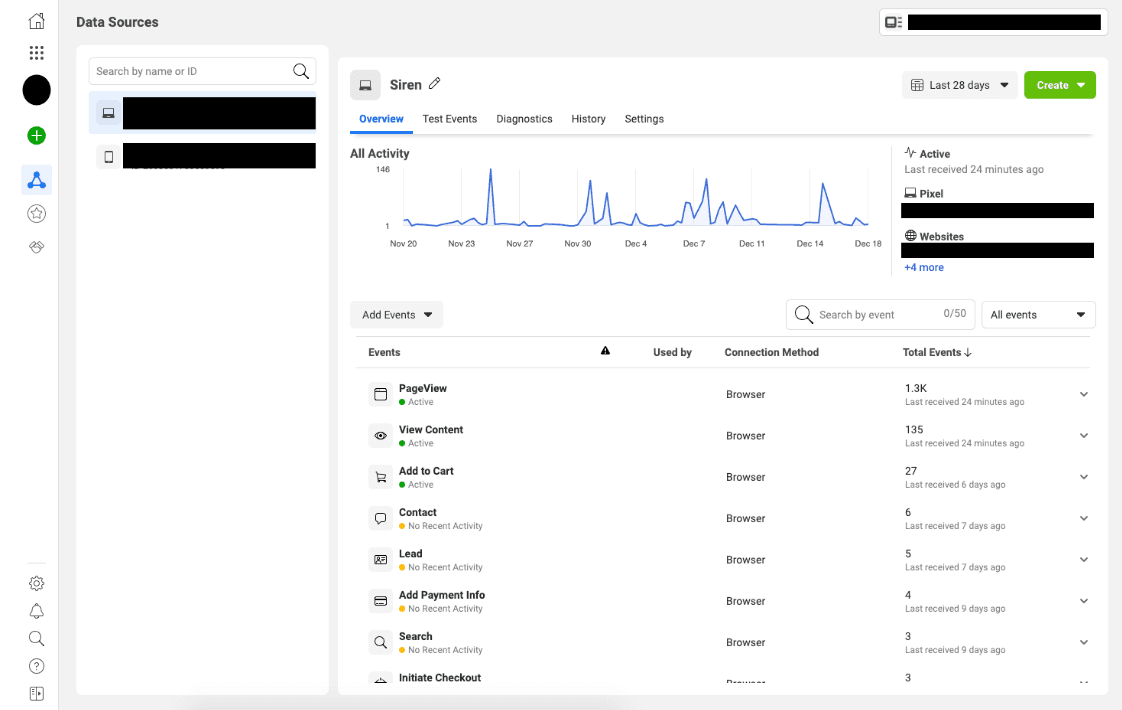Expand the Add to Cart row chevron
Image resolution: width=1122 pixels, height=710 pixels.
(1084, 477)
